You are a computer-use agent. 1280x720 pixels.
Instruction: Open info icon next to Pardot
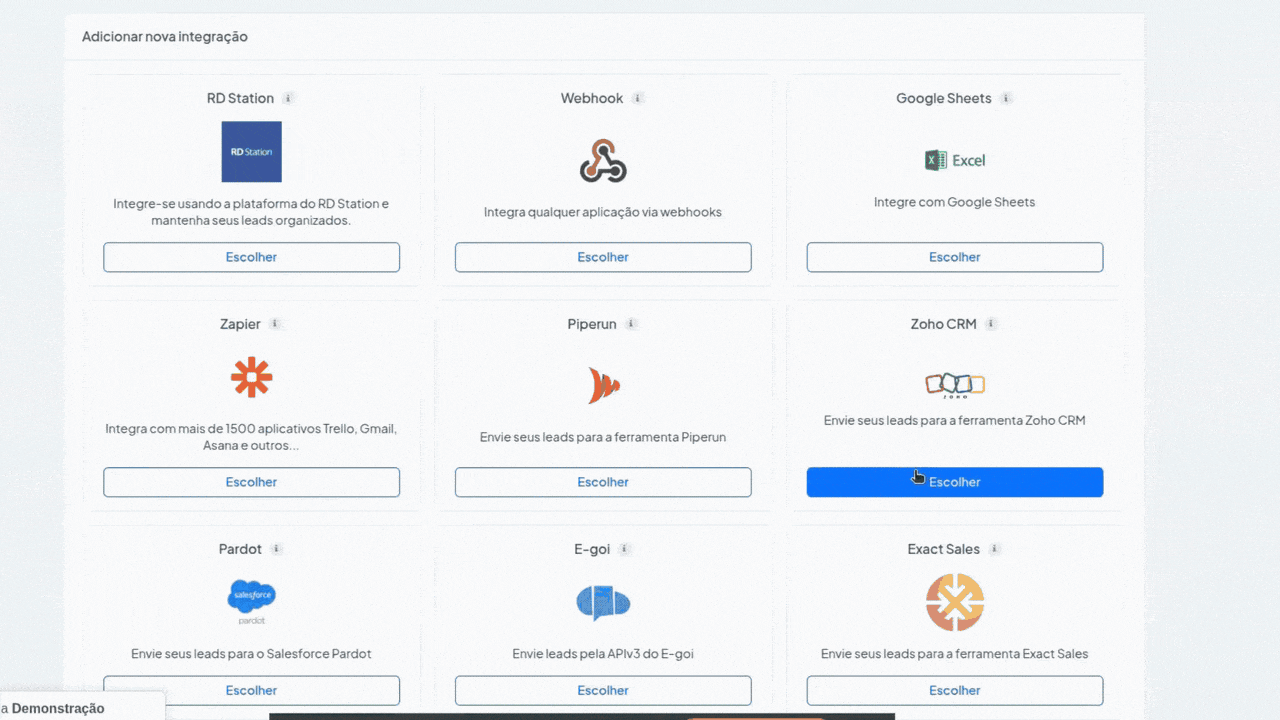(277, 549)
